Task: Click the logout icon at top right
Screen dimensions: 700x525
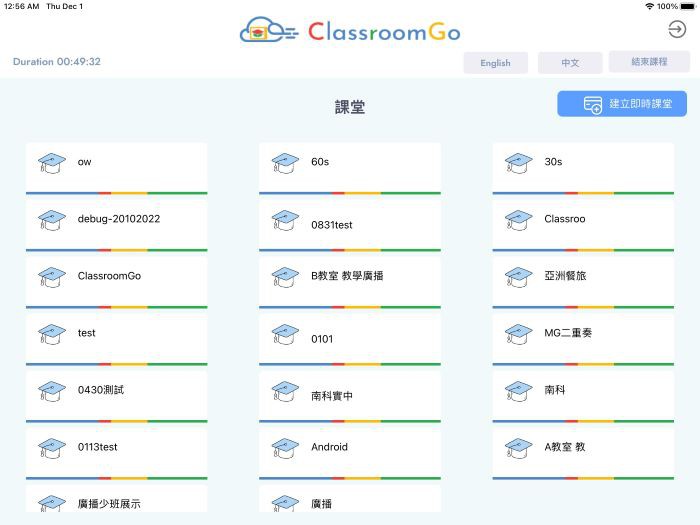Action: coord(677,30)
